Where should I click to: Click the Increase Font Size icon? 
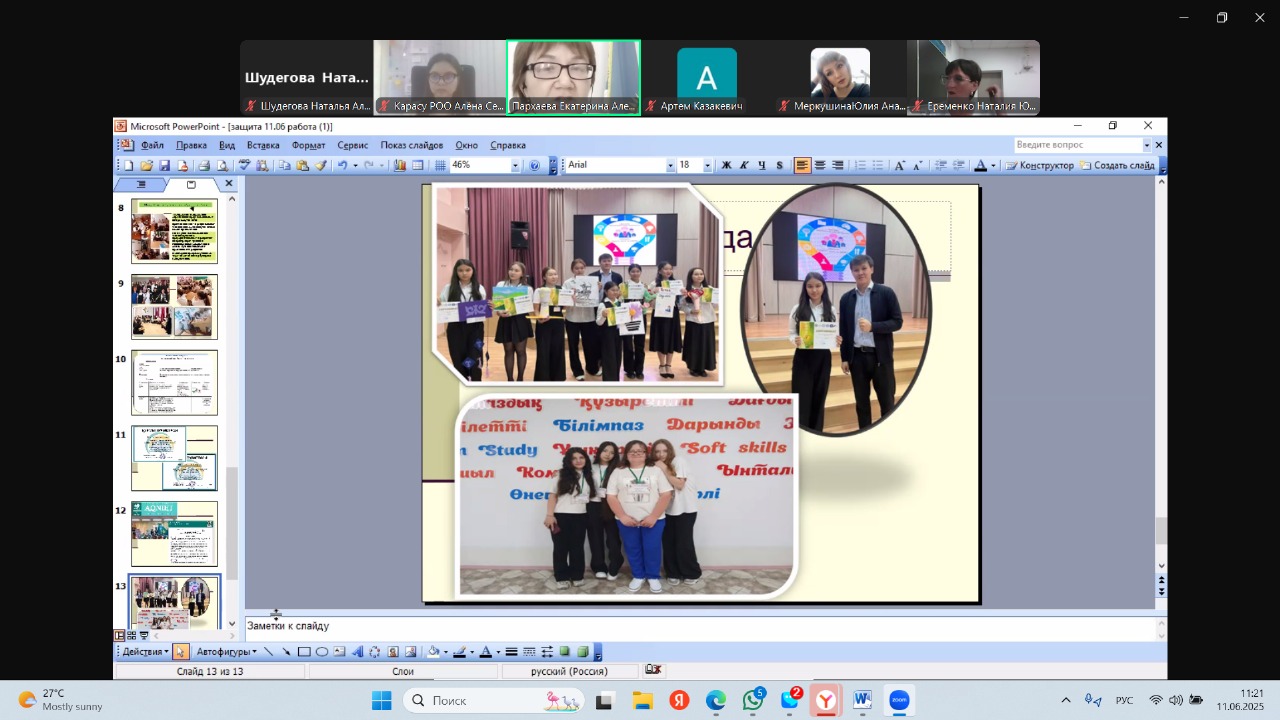click(899, 166)
